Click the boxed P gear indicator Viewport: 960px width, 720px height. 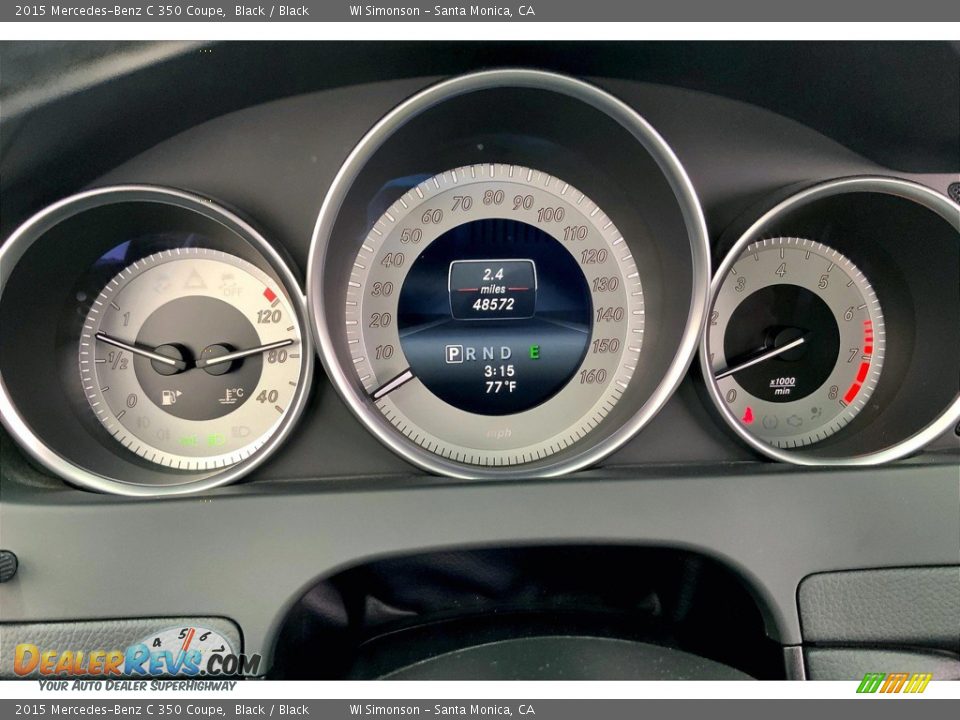click(454, 353)
